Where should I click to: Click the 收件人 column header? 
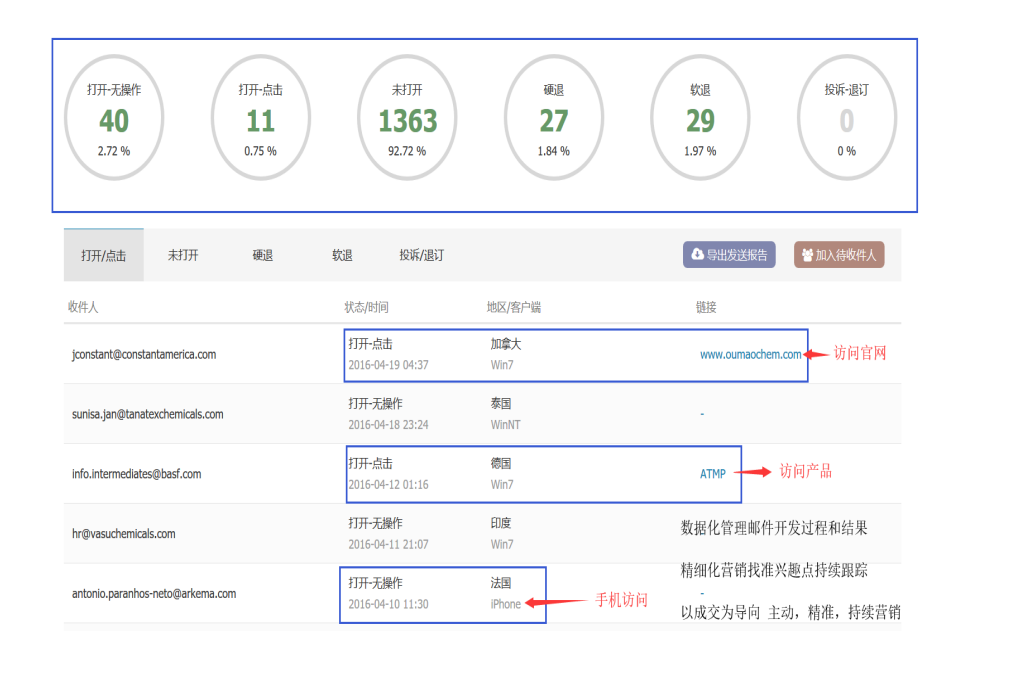point(84,307)
